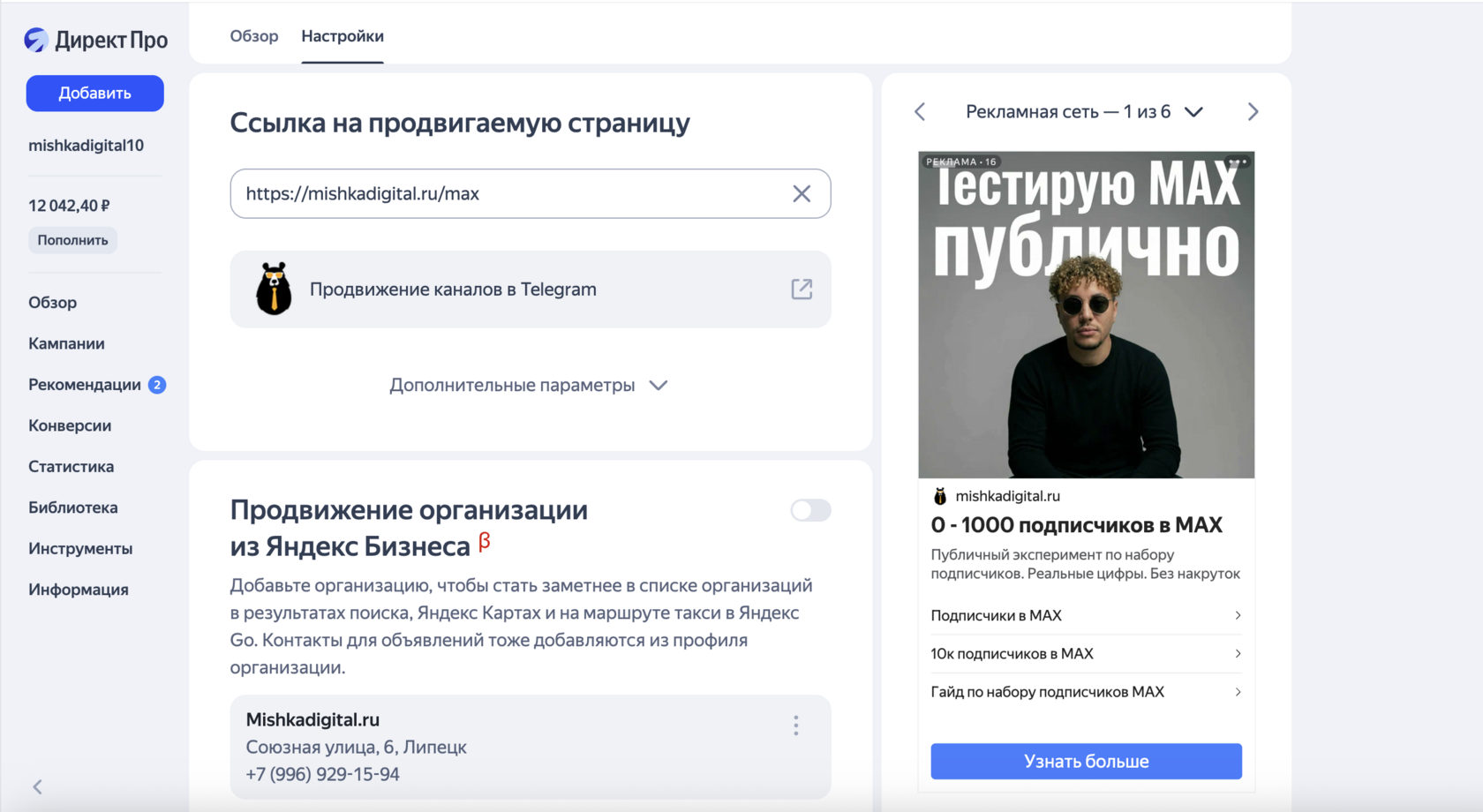1483x812 pixels.
Task: Open Кампании in the sidebar
Action: point(66,343)
